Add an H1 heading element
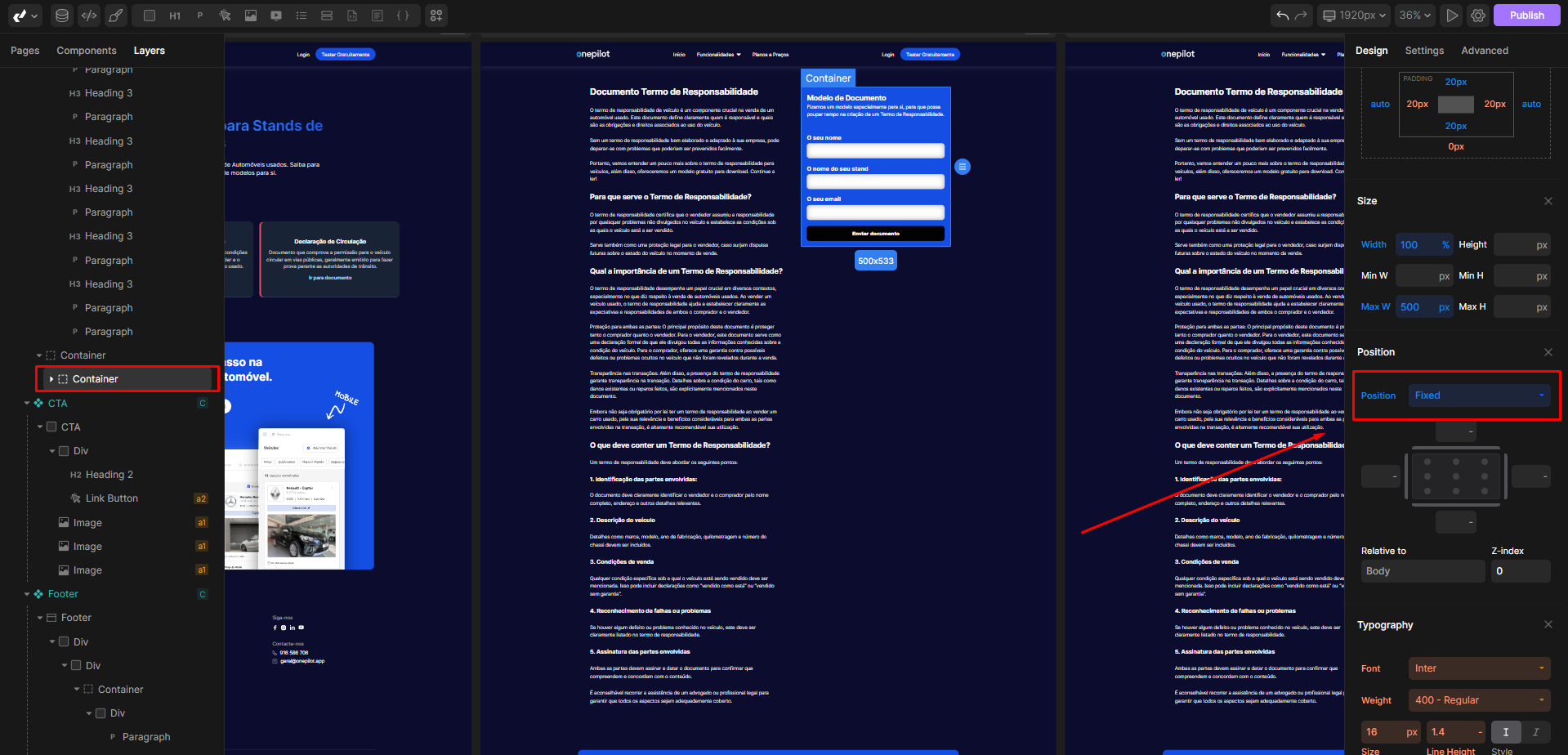The image size is (1568, 755). (175, 16)
